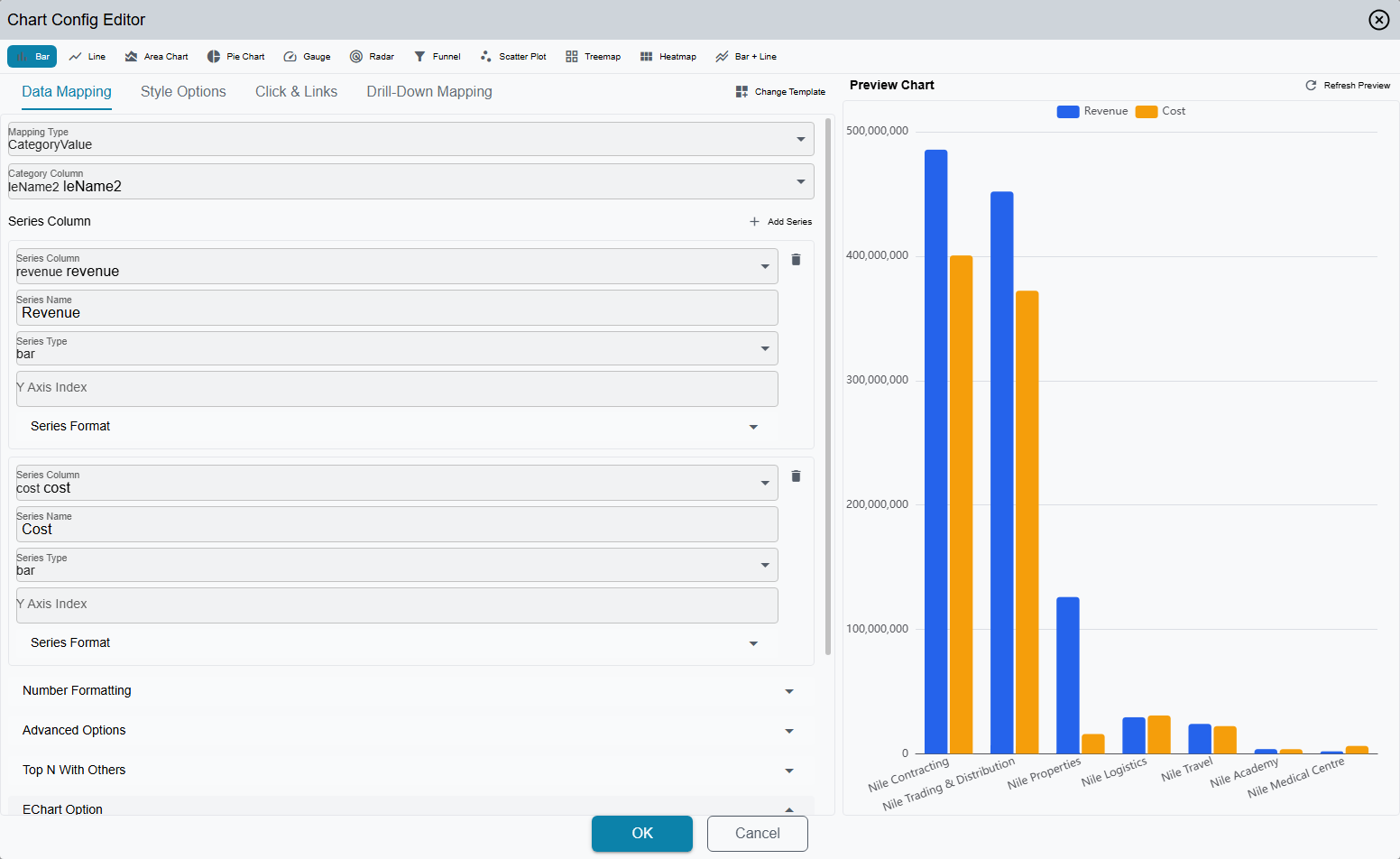This screenshot has height=859, width=1400.
Task: Select the Treemap chart type
Action: (x=593, y=57)
